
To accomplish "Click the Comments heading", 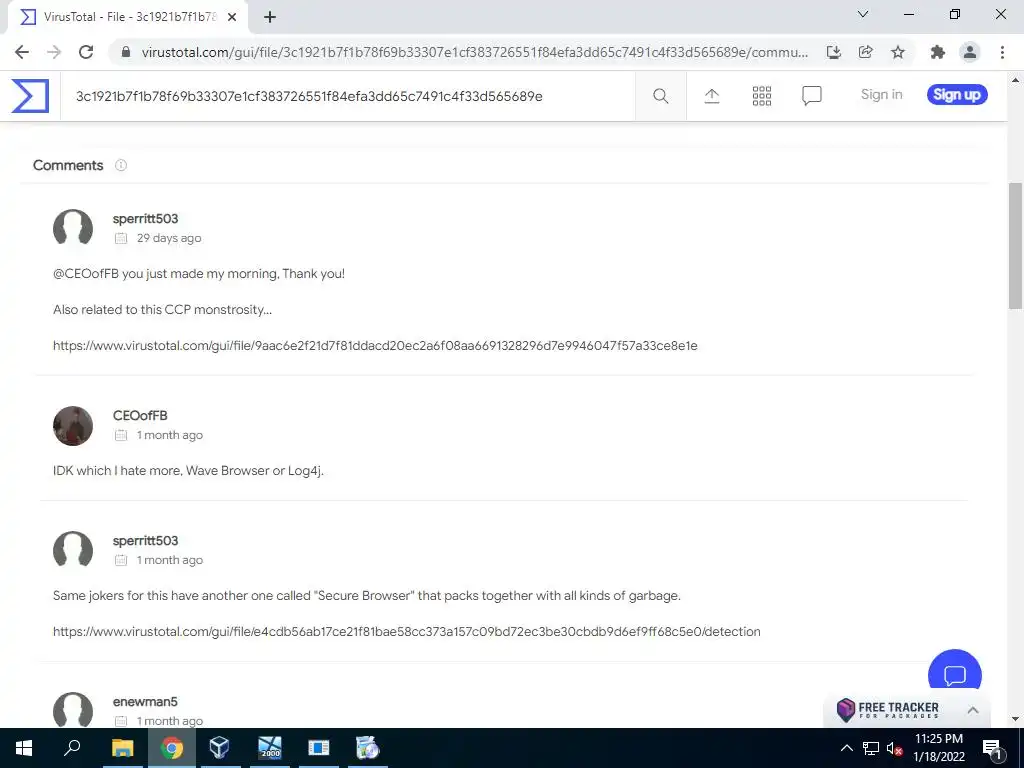I will [68, 165].
